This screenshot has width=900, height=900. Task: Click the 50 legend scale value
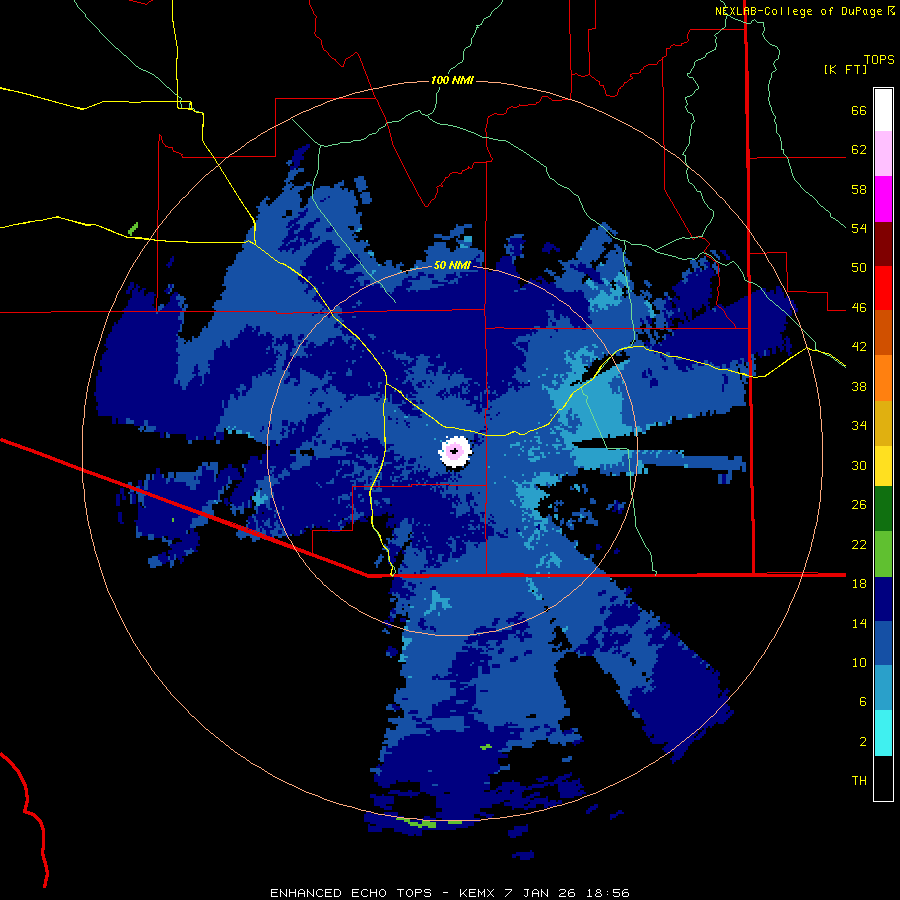[x=859, y=268]
